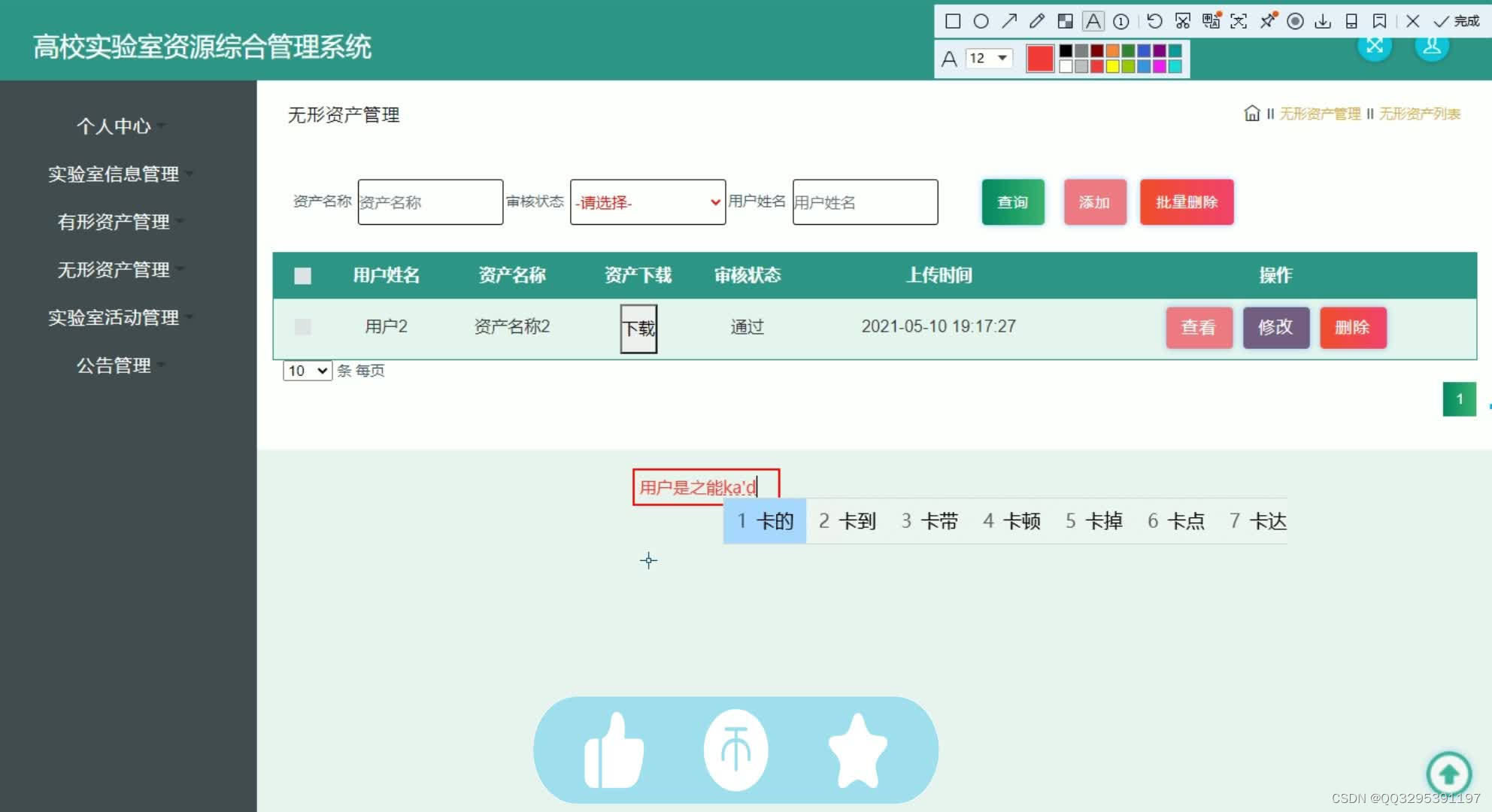Image resolution: width=1492 pixels, height=812 pixels.
Task: Click the fullscreen toggle icon in the header
Action: tap(1375, 46)
